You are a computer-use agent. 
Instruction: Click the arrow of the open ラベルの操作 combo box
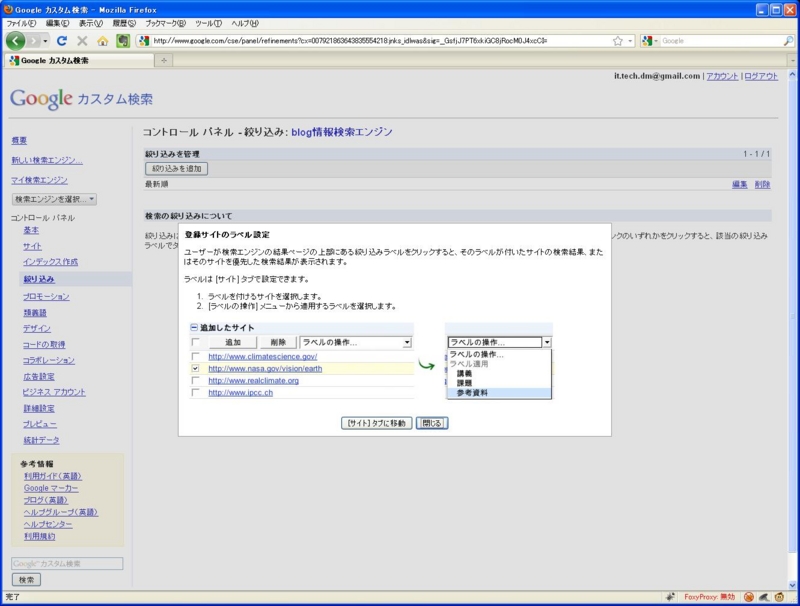tap(546, 342)
